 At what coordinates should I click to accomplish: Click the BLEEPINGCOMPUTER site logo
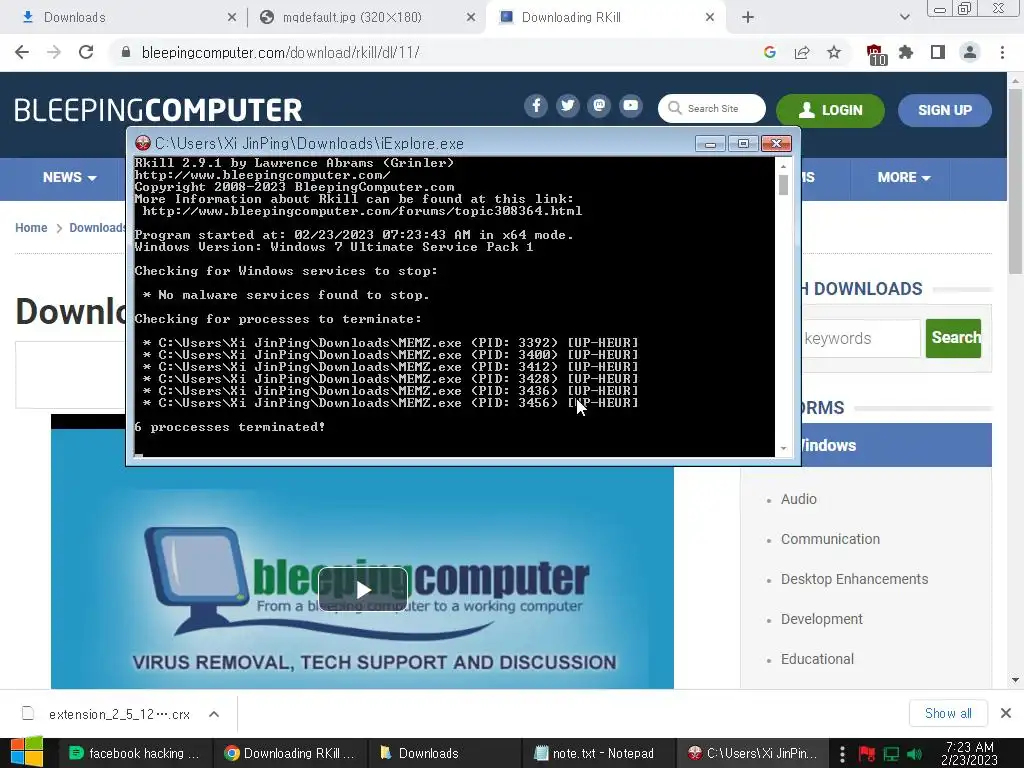158,110
